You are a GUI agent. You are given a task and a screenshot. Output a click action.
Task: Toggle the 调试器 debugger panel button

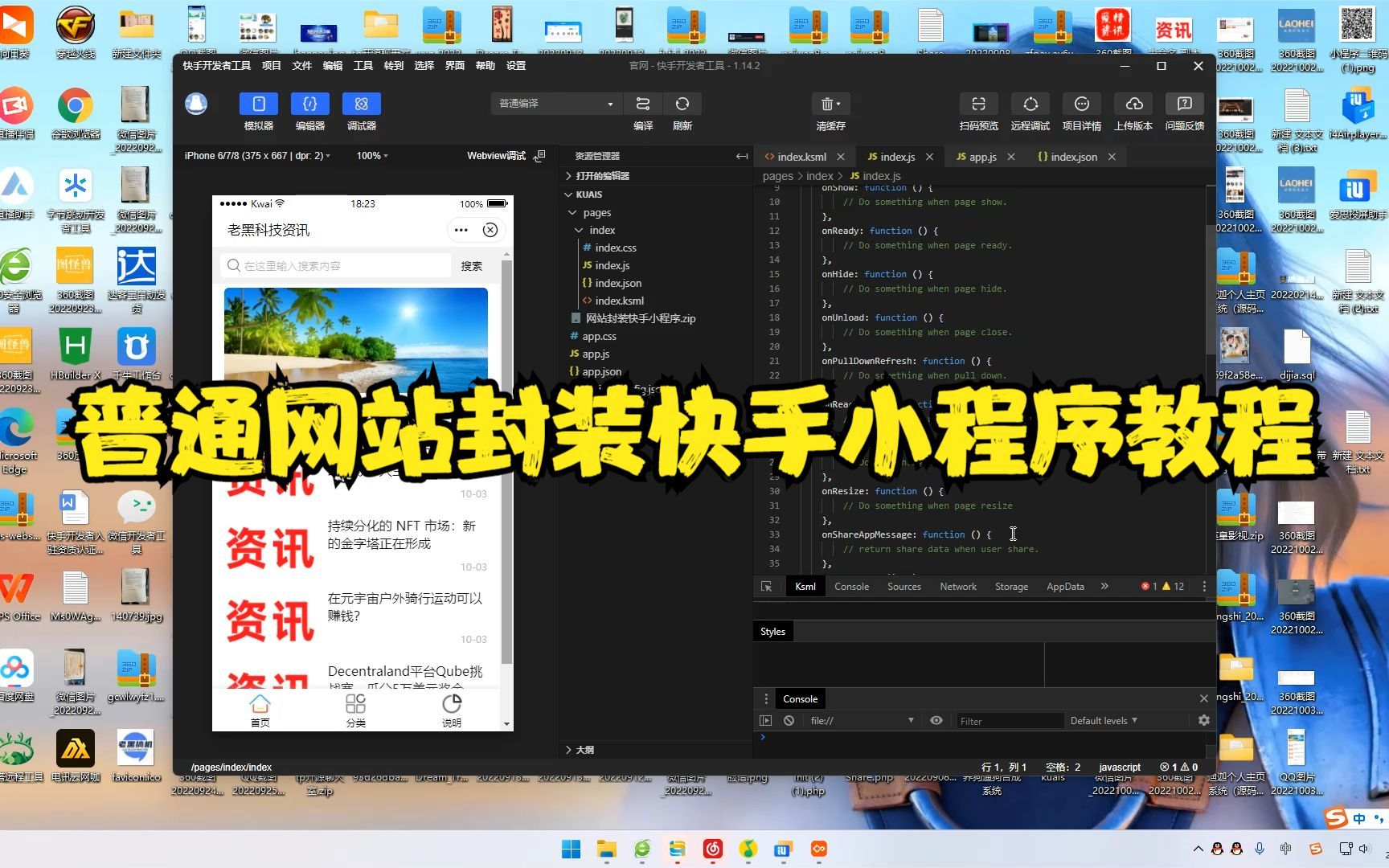(362, 104)
